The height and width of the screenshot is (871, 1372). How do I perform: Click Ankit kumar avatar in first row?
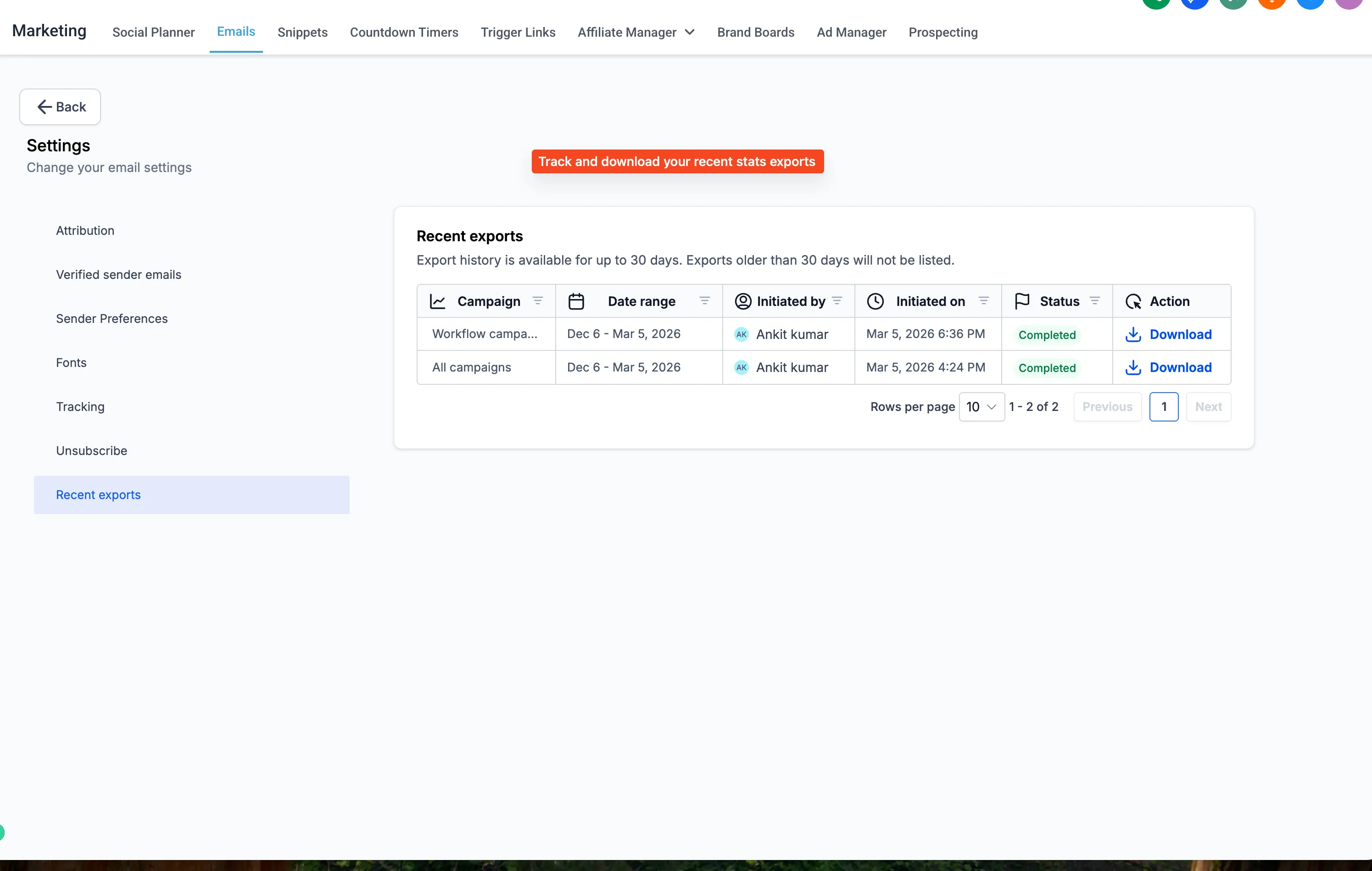(741, 334)
